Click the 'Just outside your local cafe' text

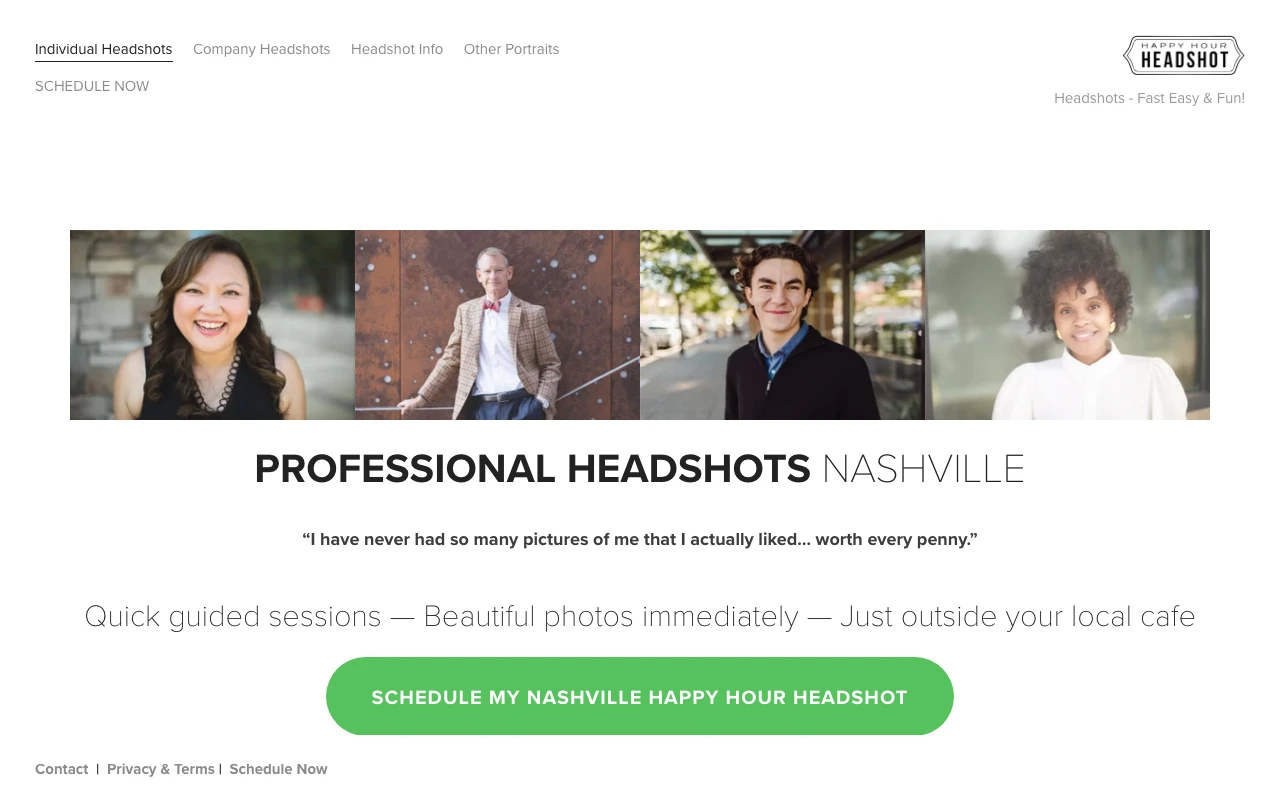pos(1018,616)
